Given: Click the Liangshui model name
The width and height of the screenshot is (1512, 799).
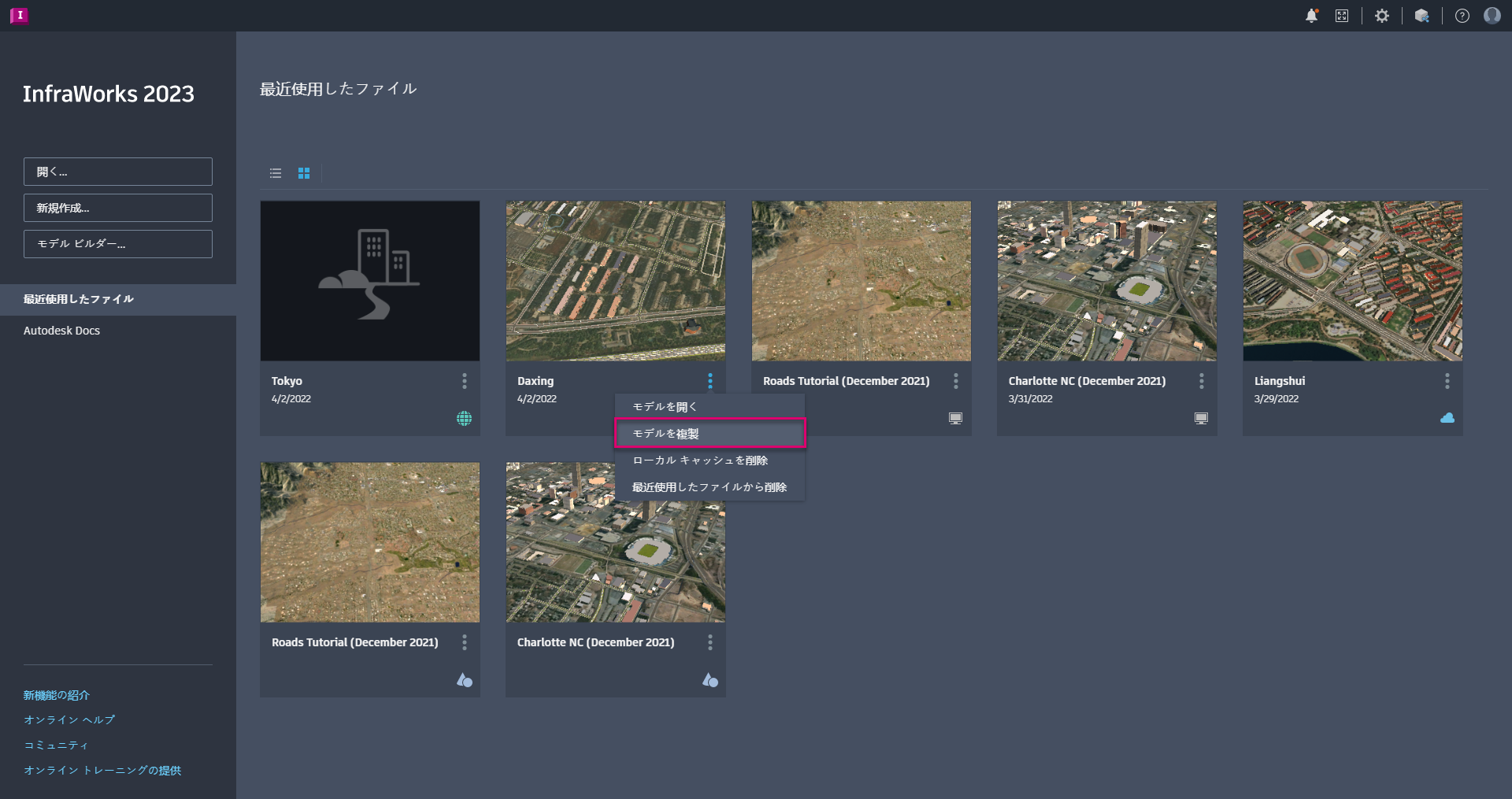Looking at the screenshot, I should (1280, 381).
